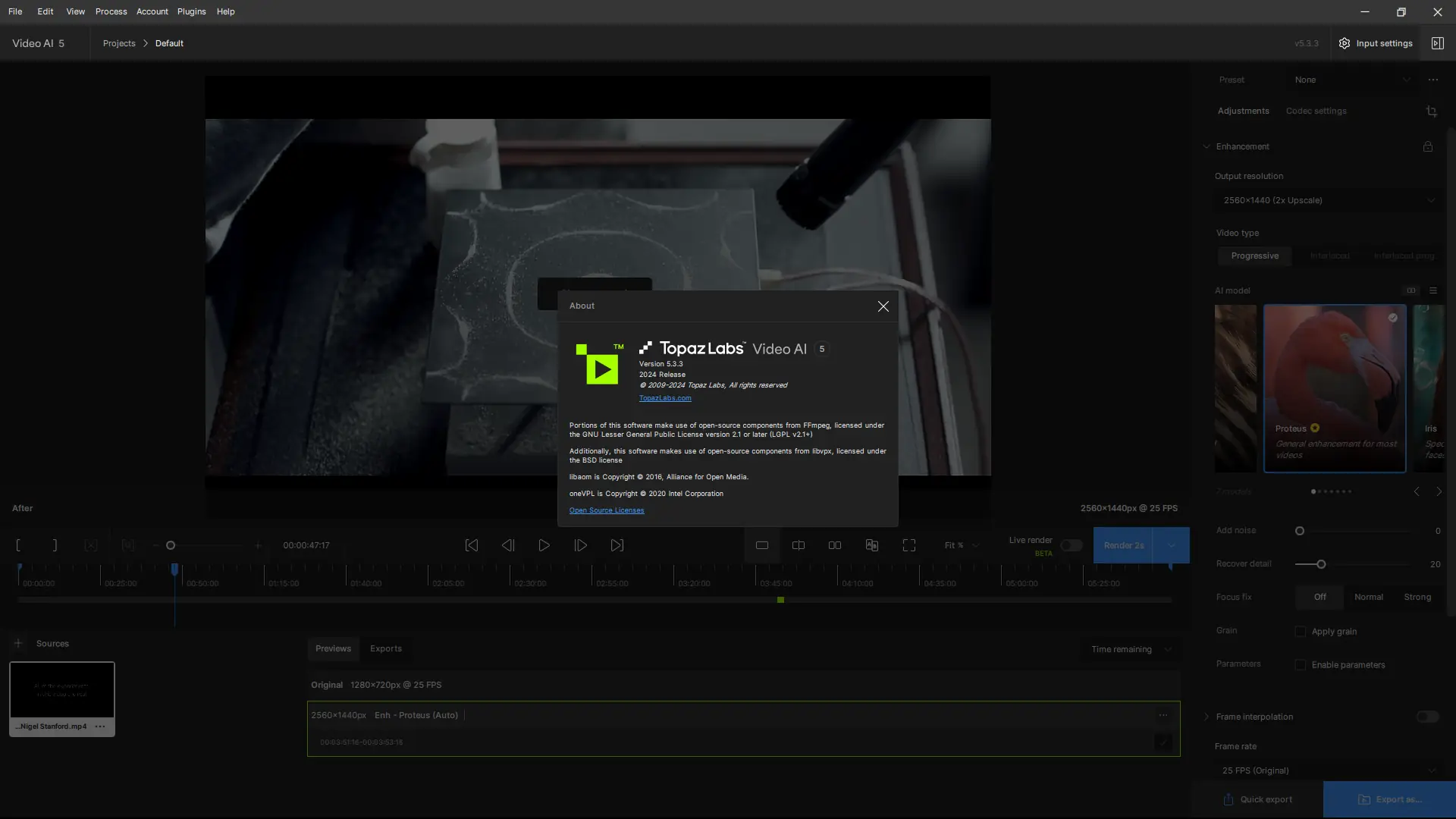This screenshot has height=819, width=1456.
Task: Close the About dialog
Action: 883,306
